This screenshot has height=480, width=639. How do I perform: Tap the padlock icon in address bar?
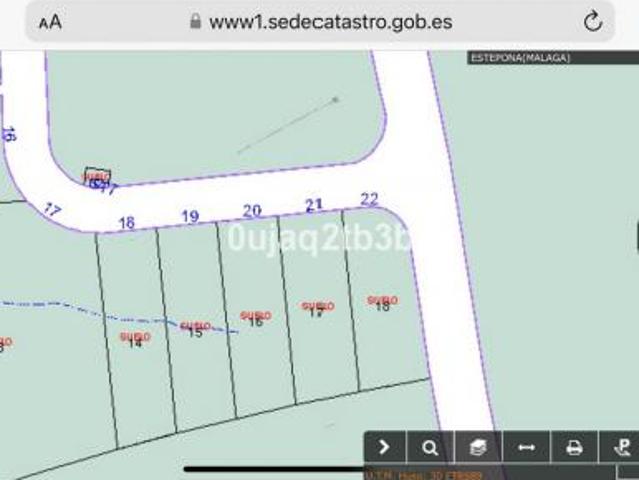click(x=196, y=21)
